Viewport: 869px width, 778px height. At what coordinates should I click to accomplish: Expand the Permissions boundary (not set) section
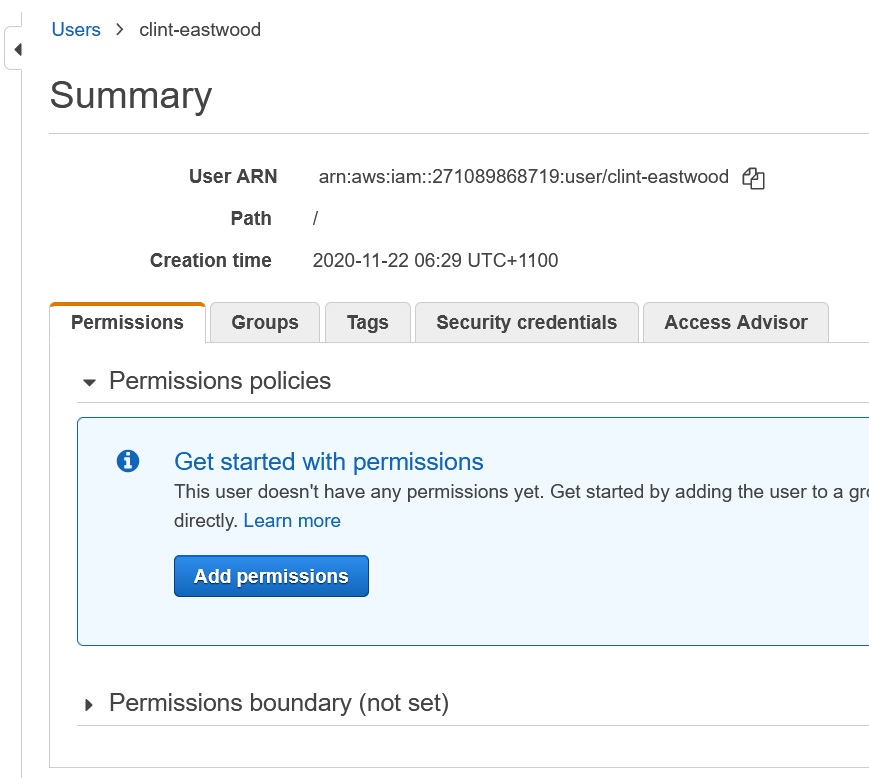pyautogui.click(x=90, y=704)
